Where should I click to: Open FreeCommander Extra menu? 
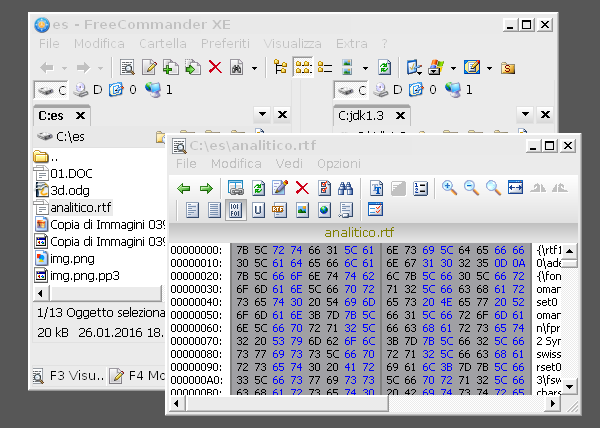coord(352,44)
